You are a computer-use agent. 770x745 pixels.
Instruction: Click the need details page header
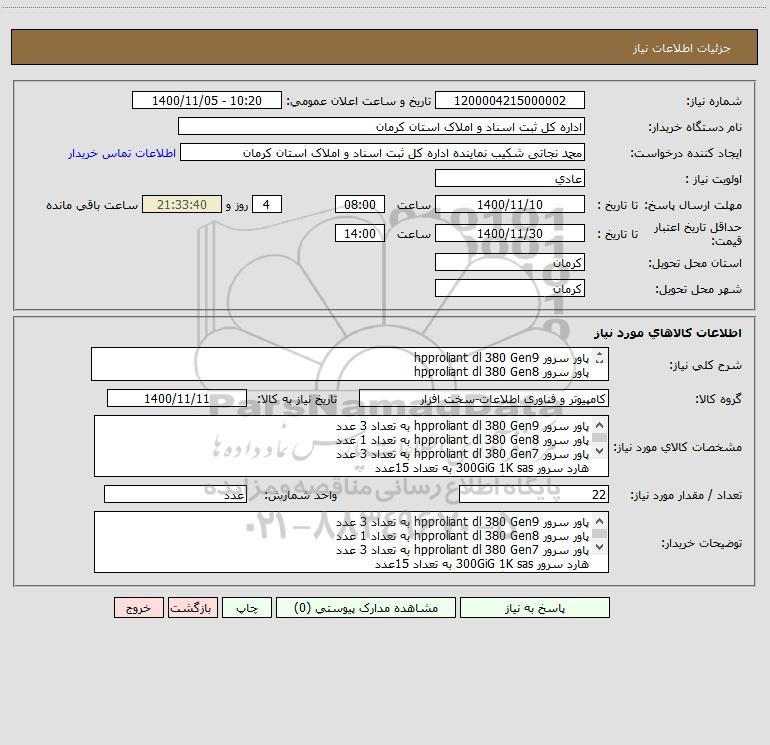click(x=384, y=48)
